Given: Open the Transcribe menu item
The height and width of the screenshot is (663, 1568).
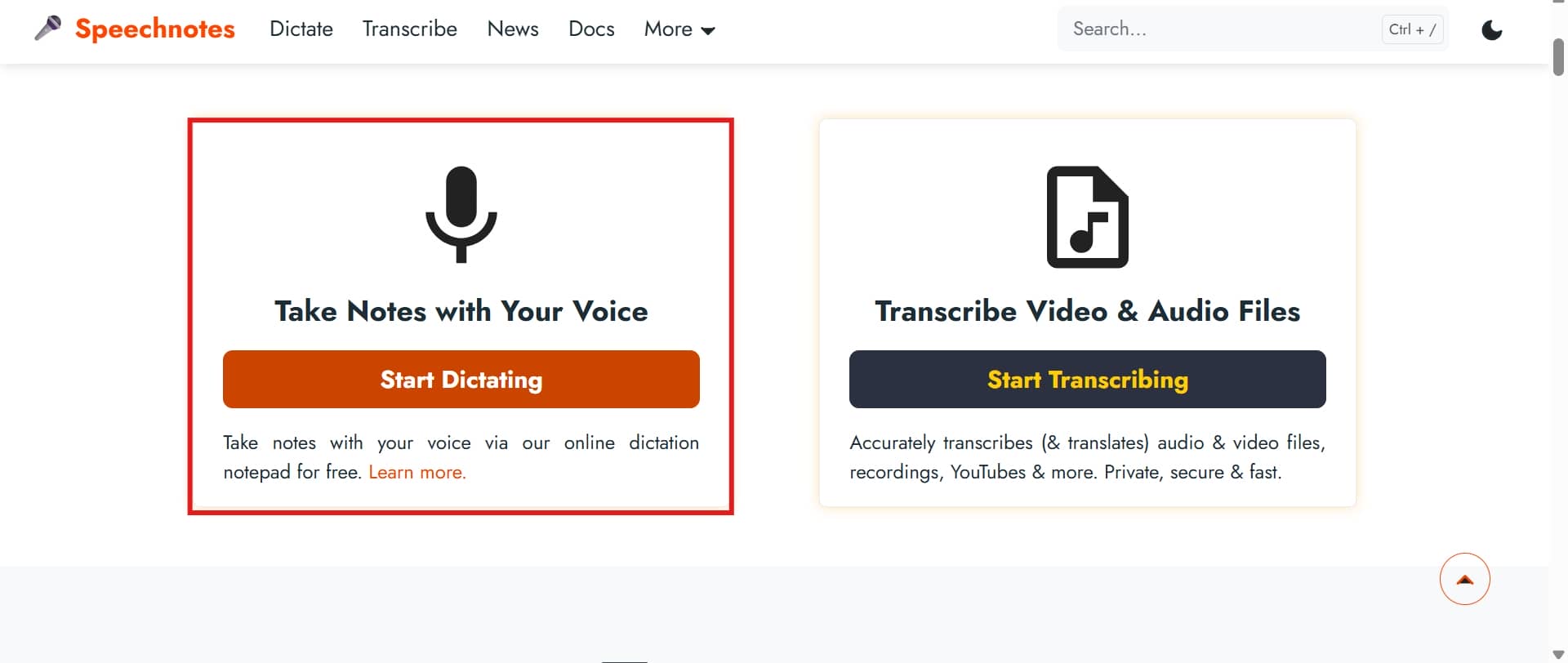Looking at the screenshot, I should 410,29.
